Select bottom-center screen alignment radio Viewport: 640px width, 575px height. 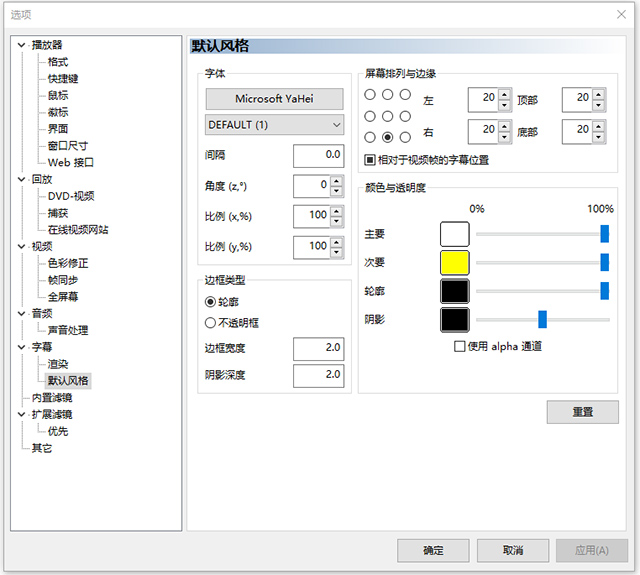click(x=387, y=137)
